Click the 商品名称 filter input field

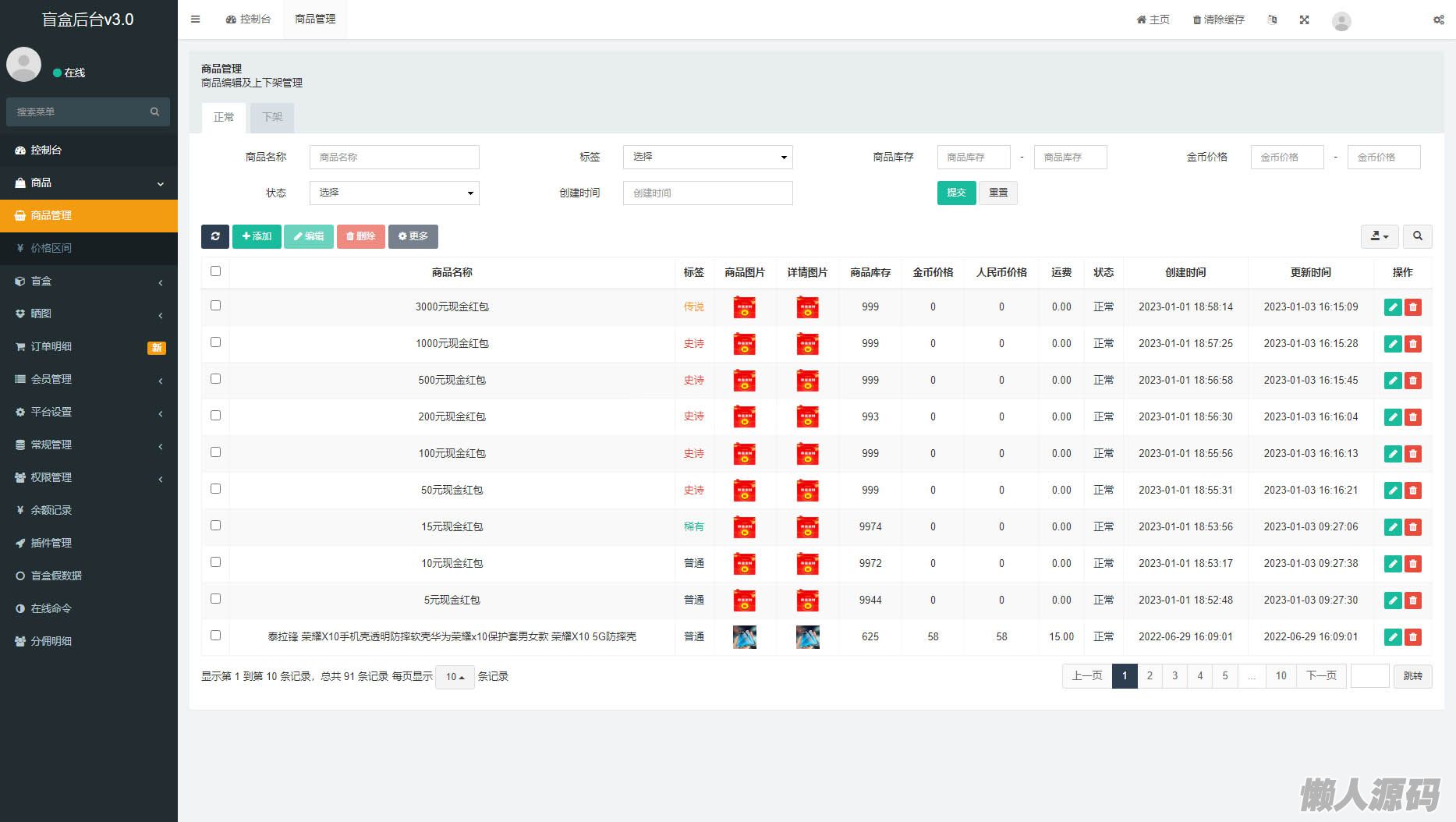(x=394, y=157)
